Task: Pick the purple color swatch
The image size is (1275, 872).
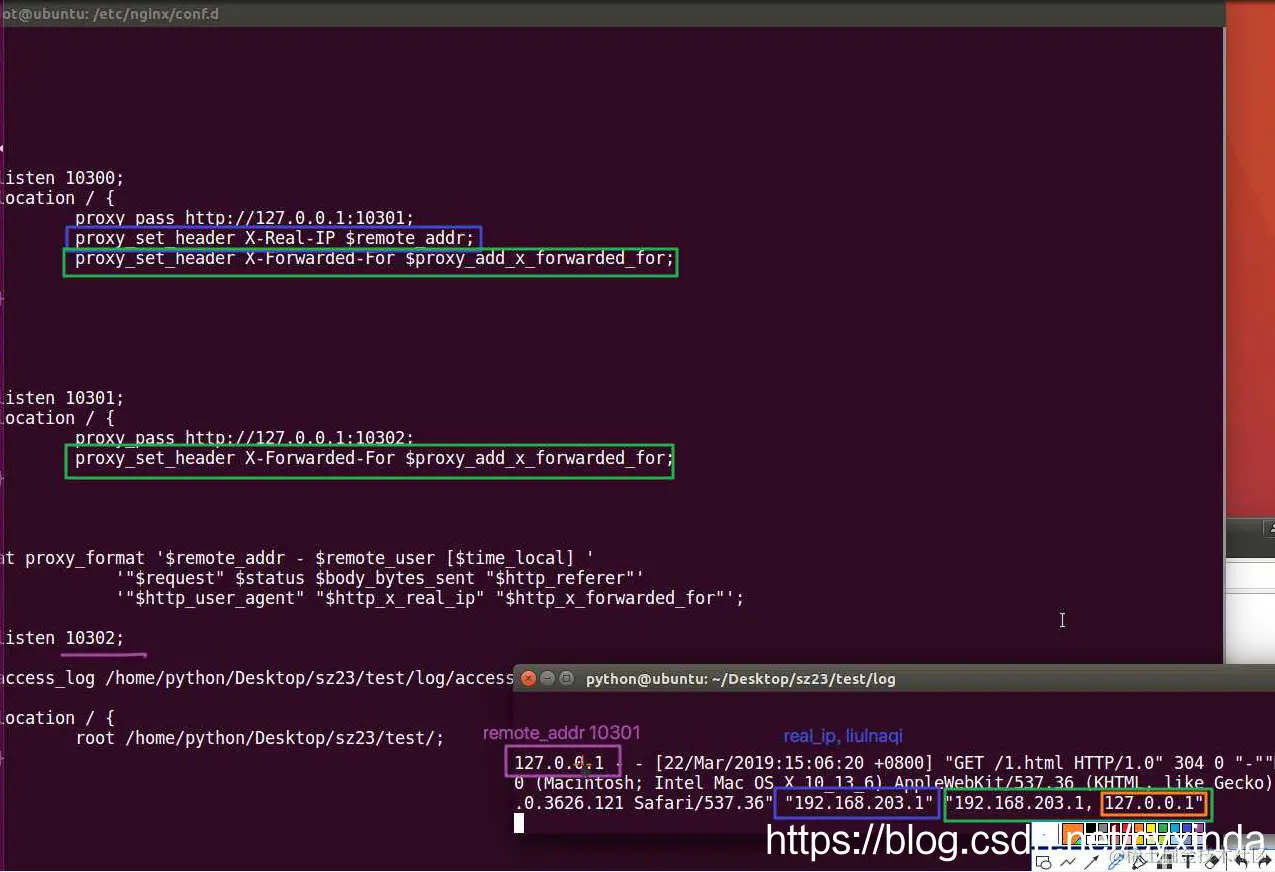Action: 1198,828
